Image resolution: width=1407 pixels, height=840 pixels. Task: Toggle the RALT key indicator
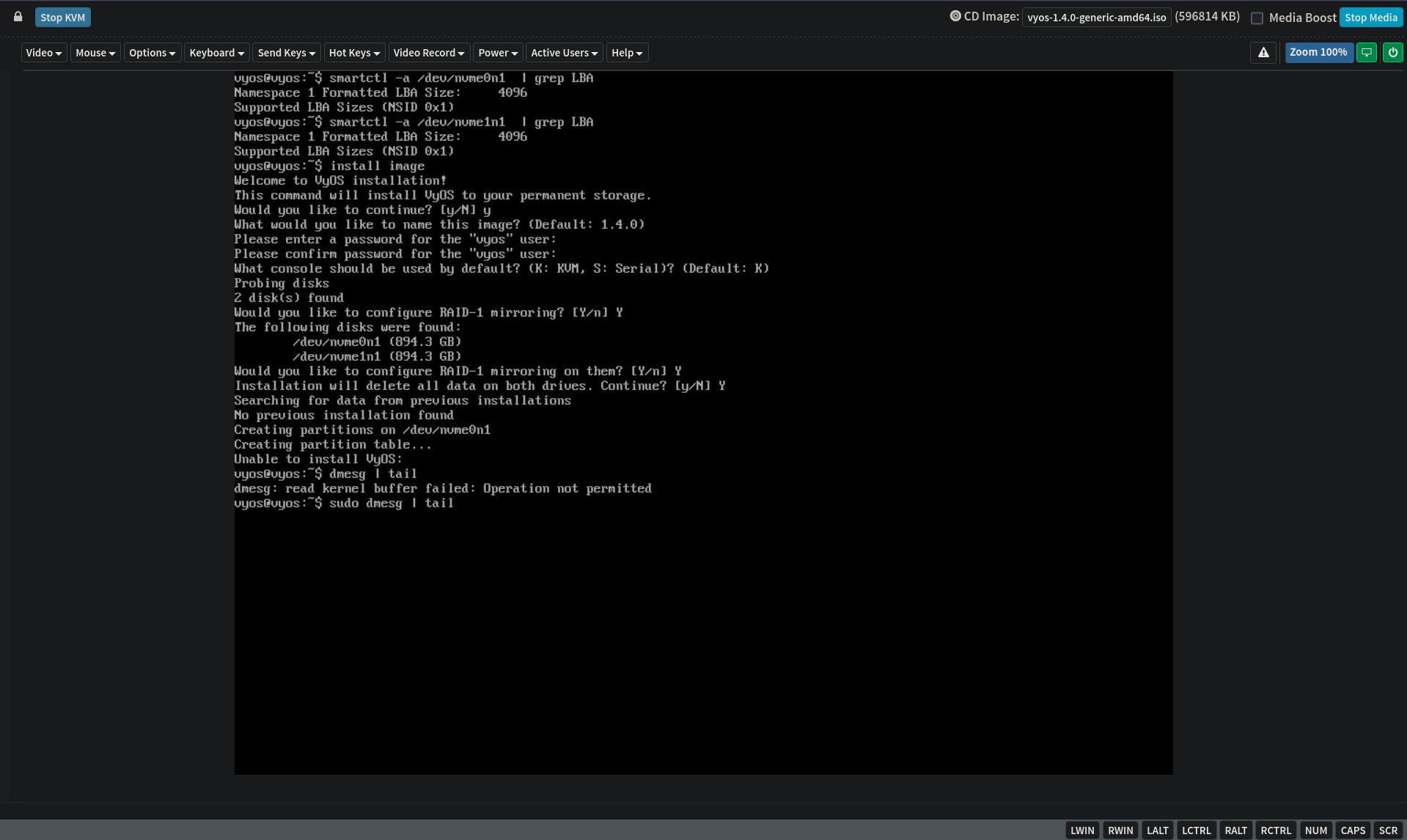1235,830
